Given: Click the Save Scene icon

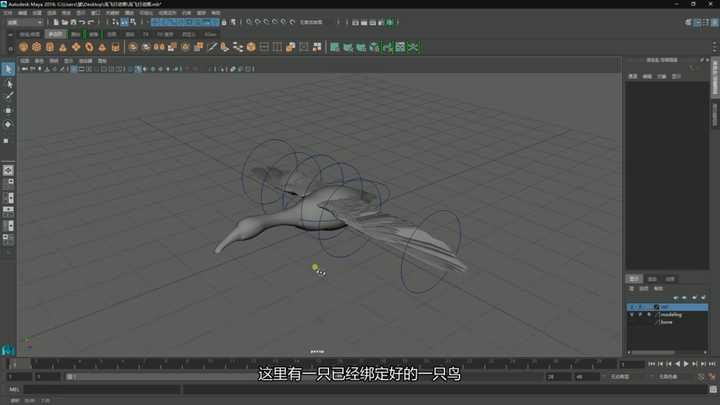Looking at the screenshot, I should coord(73,22).
